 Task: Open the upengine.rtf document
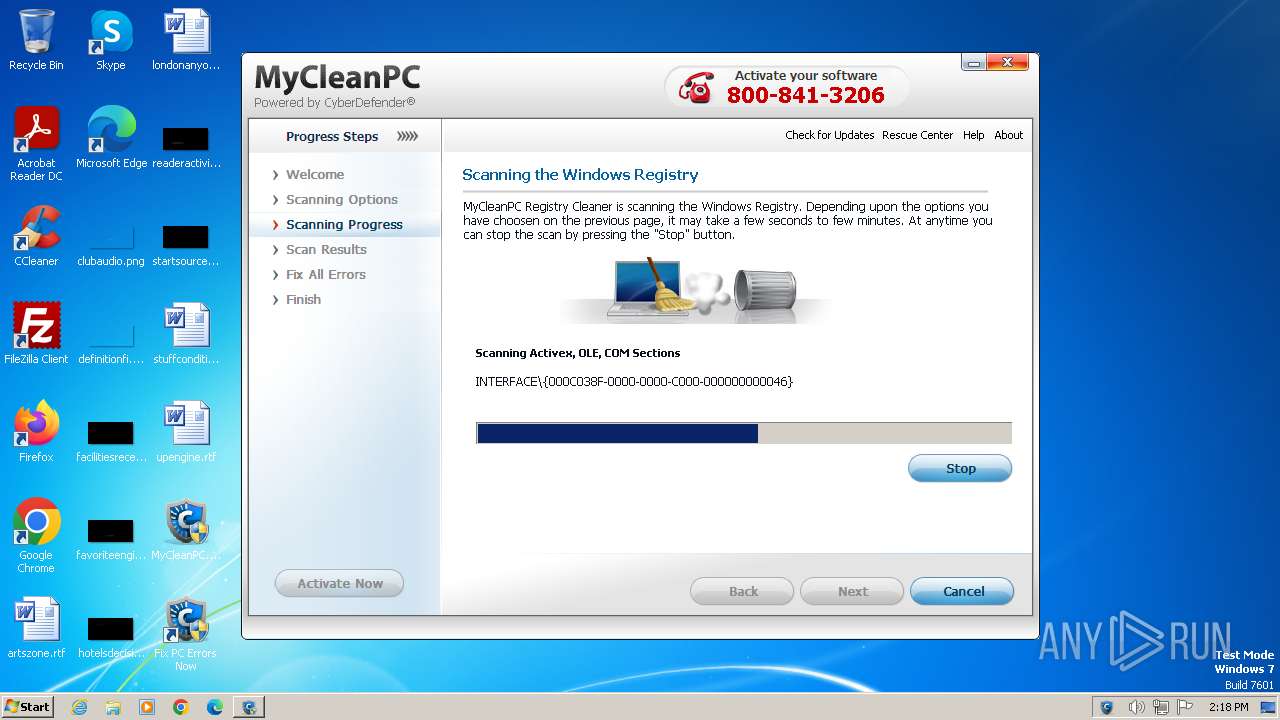click(186, 432)
